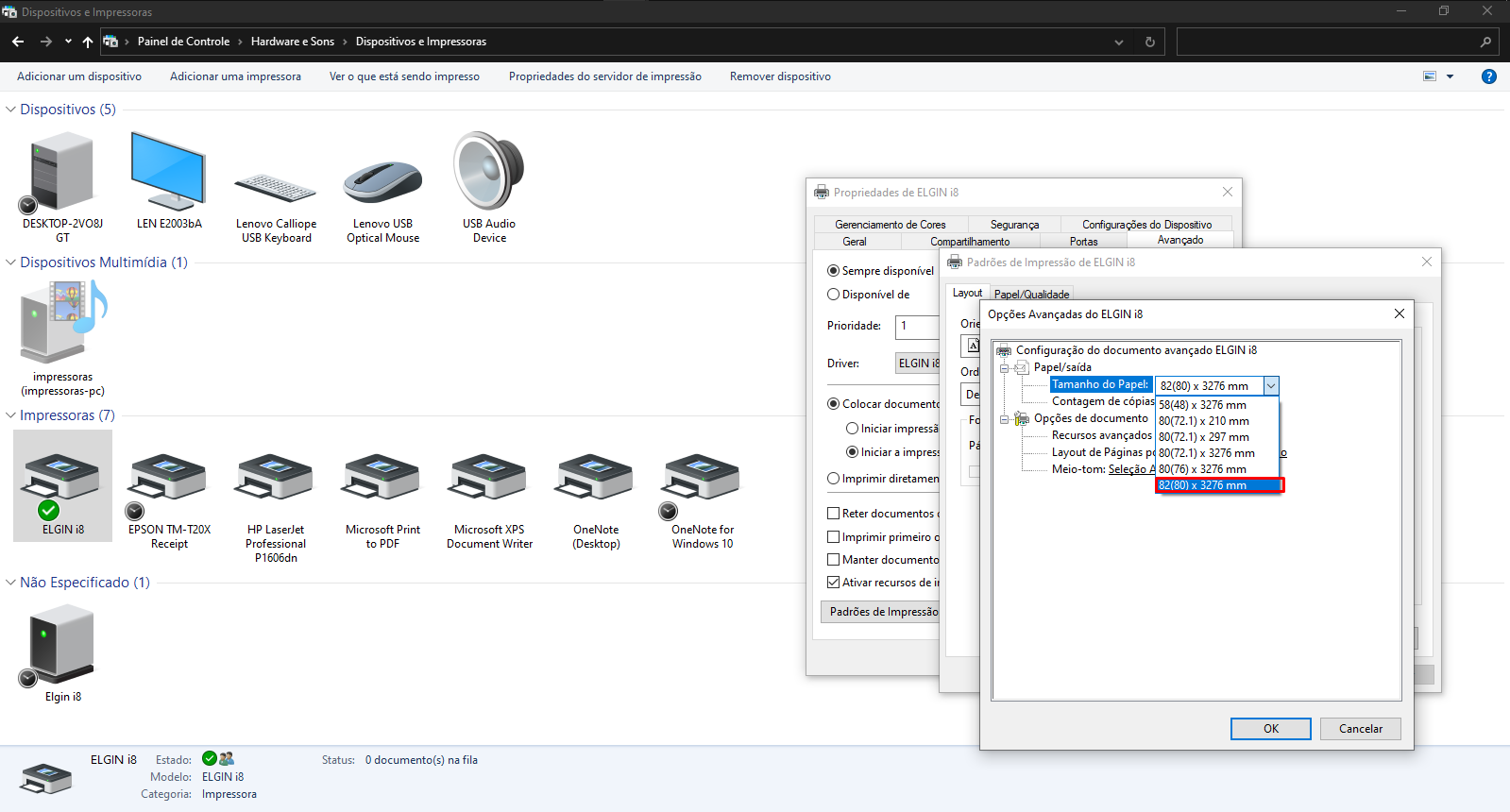Select the USB Audio Device speaker icon
The image size is (1510, 812).
pos(489,172)
